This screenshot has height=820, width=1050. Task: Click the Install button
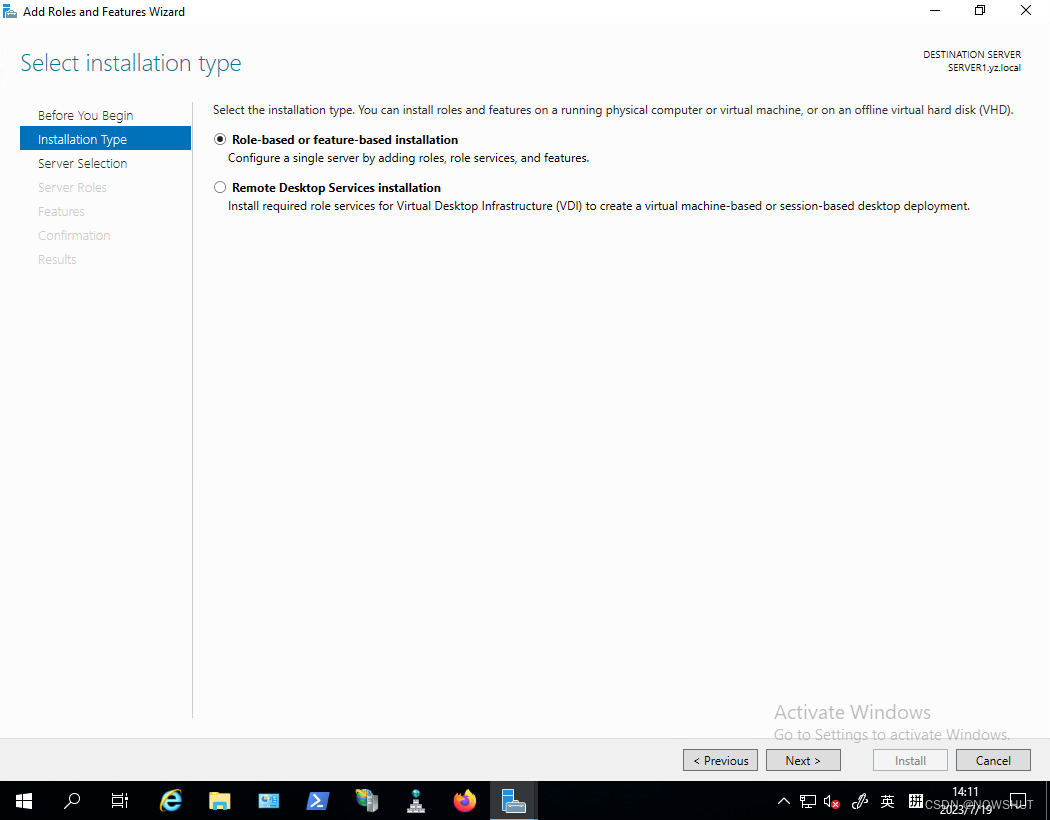(910, 760)
